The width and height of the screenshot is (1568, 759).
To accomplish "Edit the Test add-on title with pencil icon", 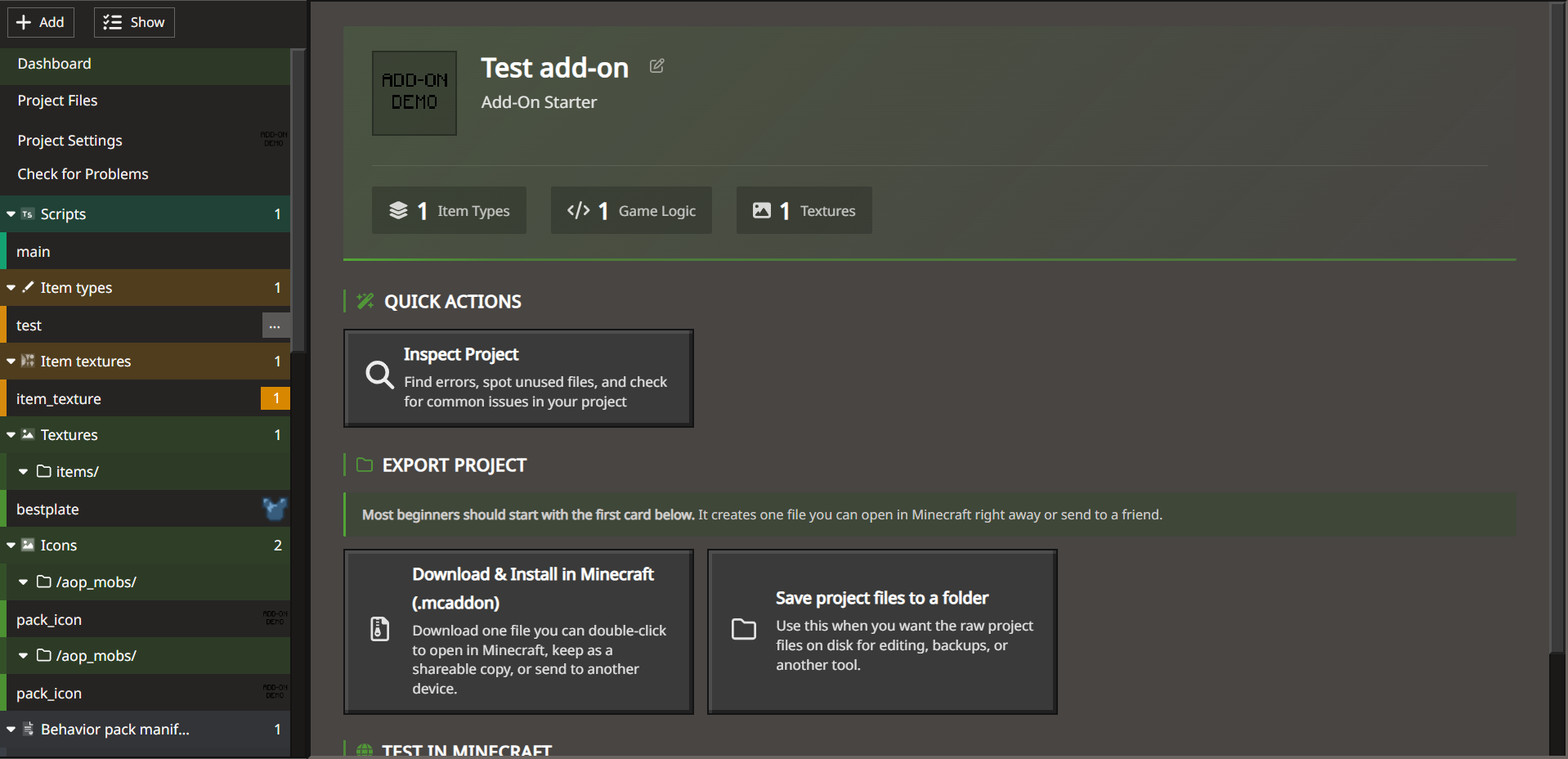I will (656, 66).
